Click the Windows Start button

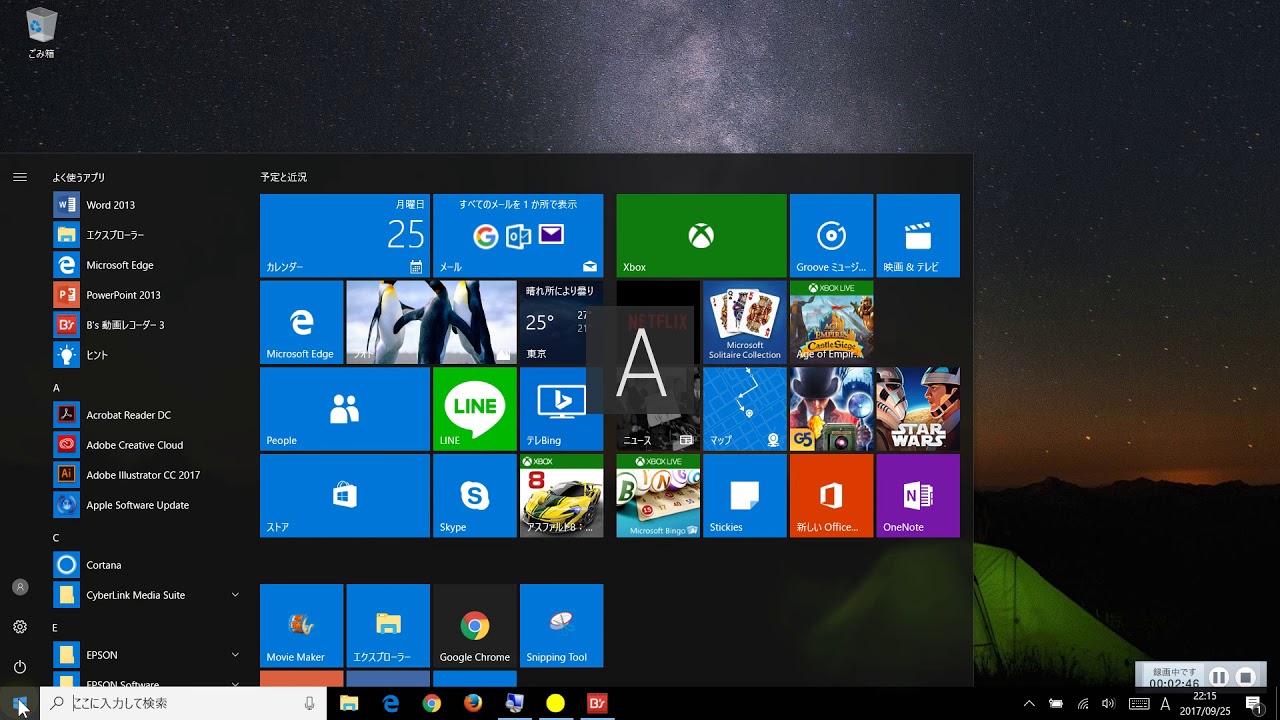pos(20,704)
